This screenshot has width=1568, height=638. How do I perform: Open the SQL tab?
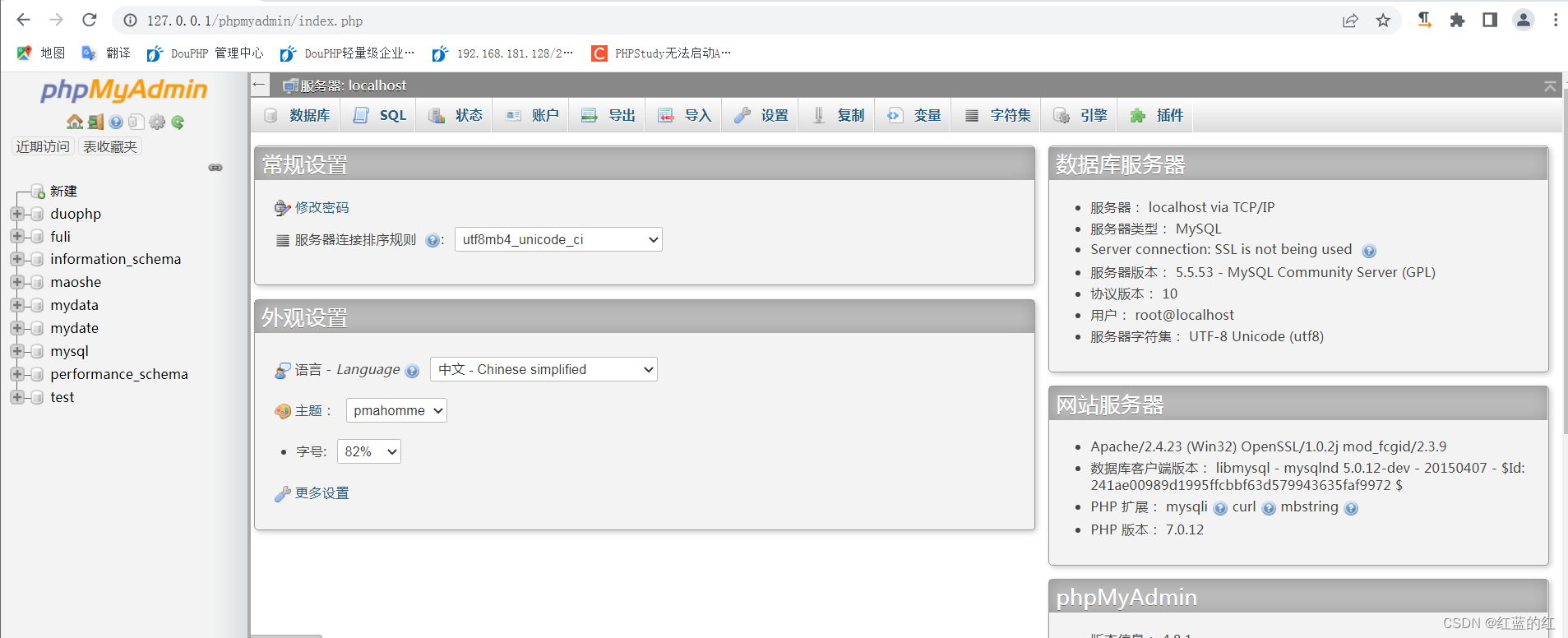coord(380,115)
